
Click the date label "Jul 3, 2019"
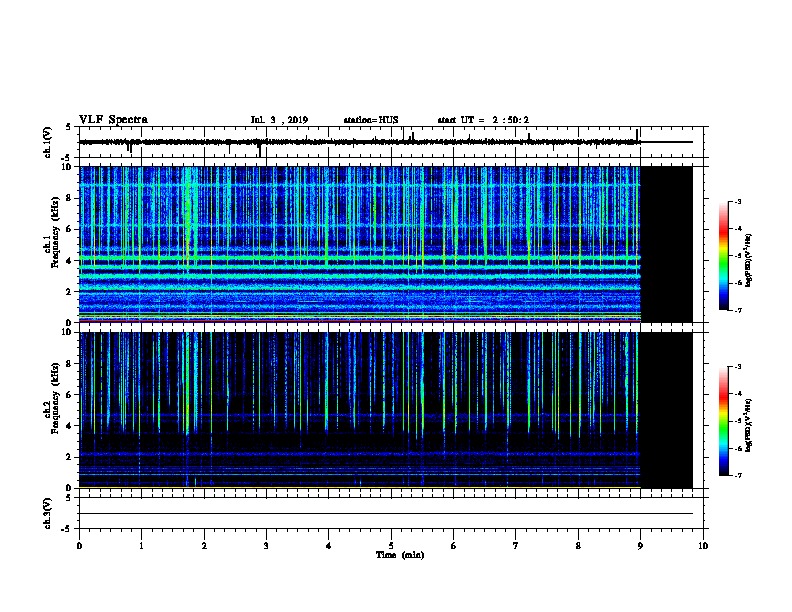[279, 120]
